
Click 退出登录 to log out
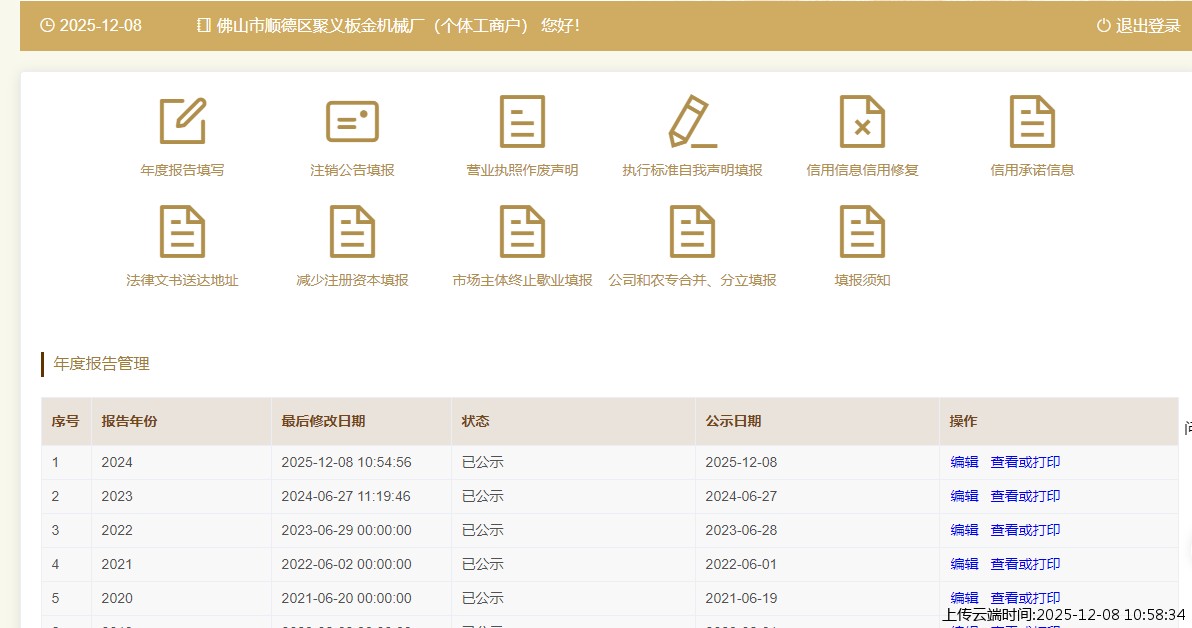[1139, 26]
